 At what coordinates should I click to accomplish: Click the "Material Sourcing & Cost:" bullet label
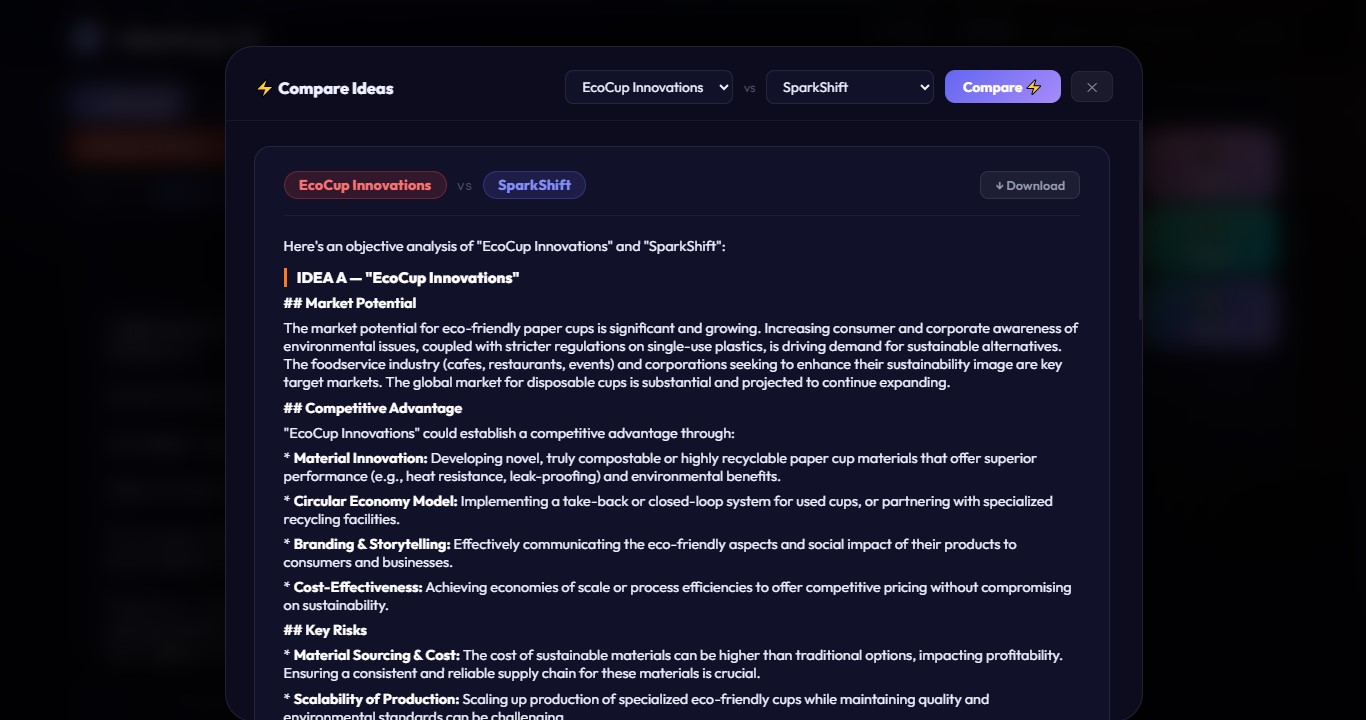(x=377, y=655)
